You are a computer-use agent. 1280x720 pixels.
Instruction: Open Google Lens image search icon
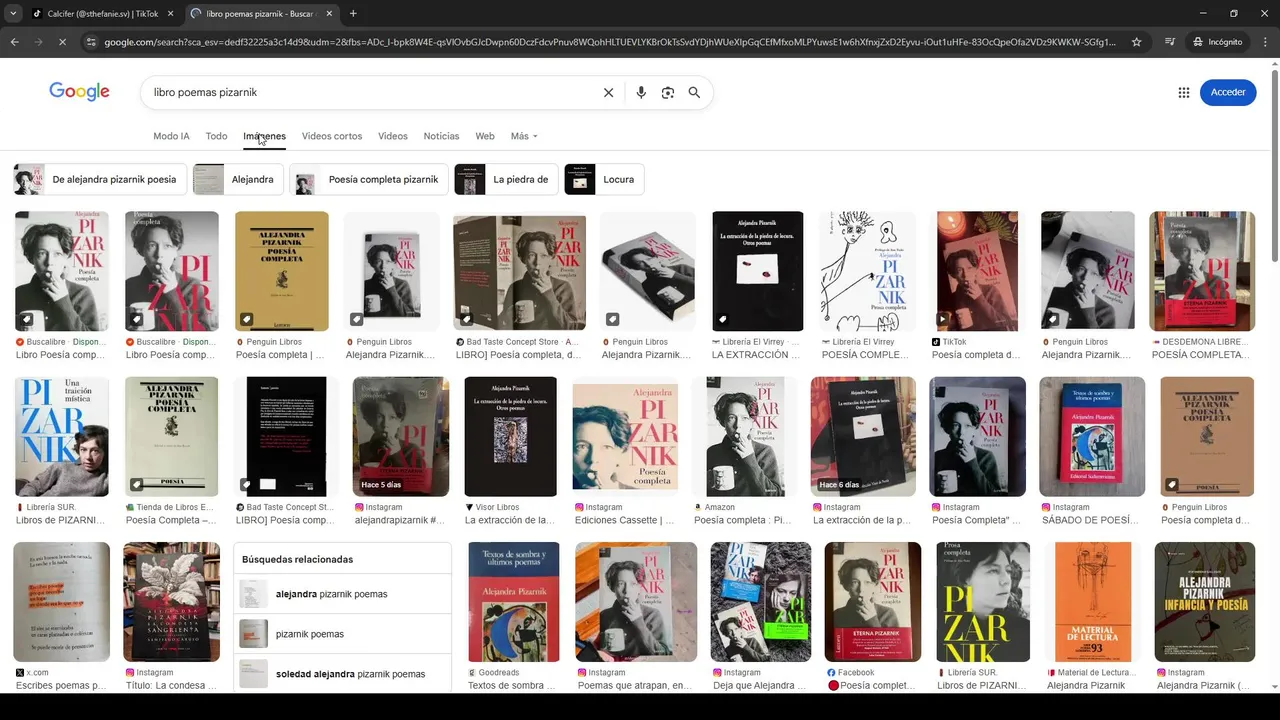(x=668, y=92)
